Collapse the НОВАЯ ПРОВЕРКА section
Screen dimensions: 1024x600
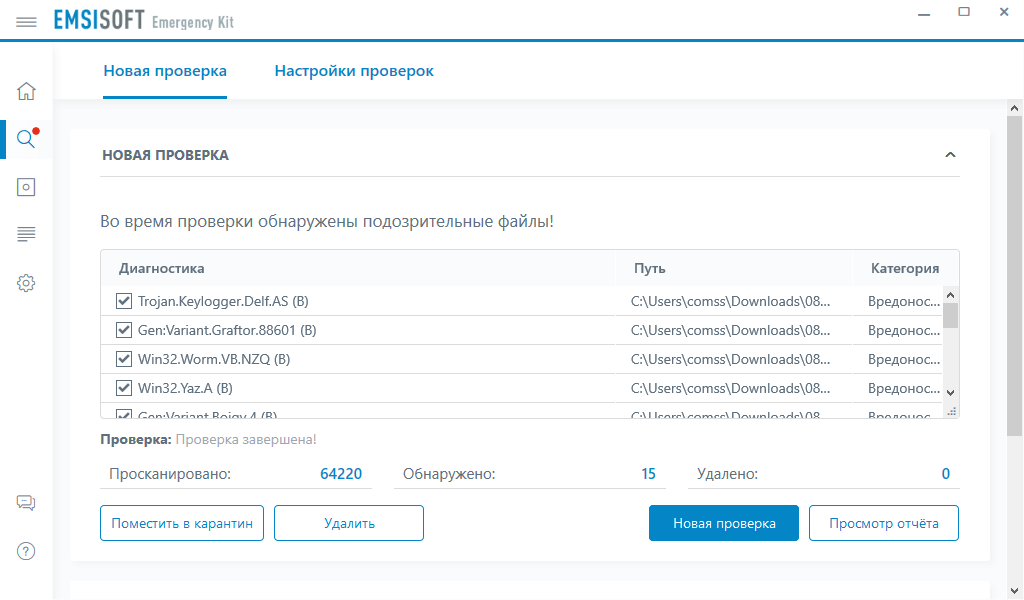tap(950, 155)
